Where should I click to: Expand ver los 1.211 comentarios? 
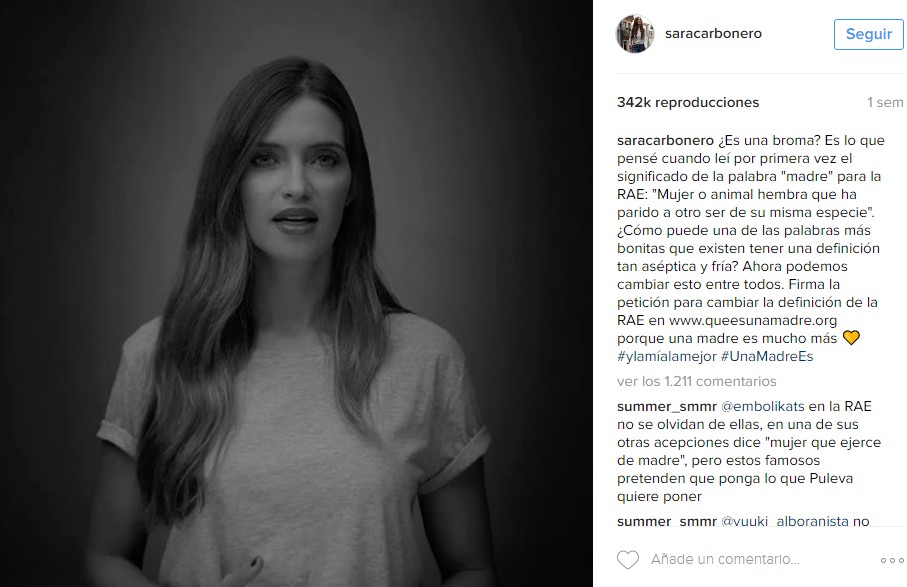[x=696, y=381]
